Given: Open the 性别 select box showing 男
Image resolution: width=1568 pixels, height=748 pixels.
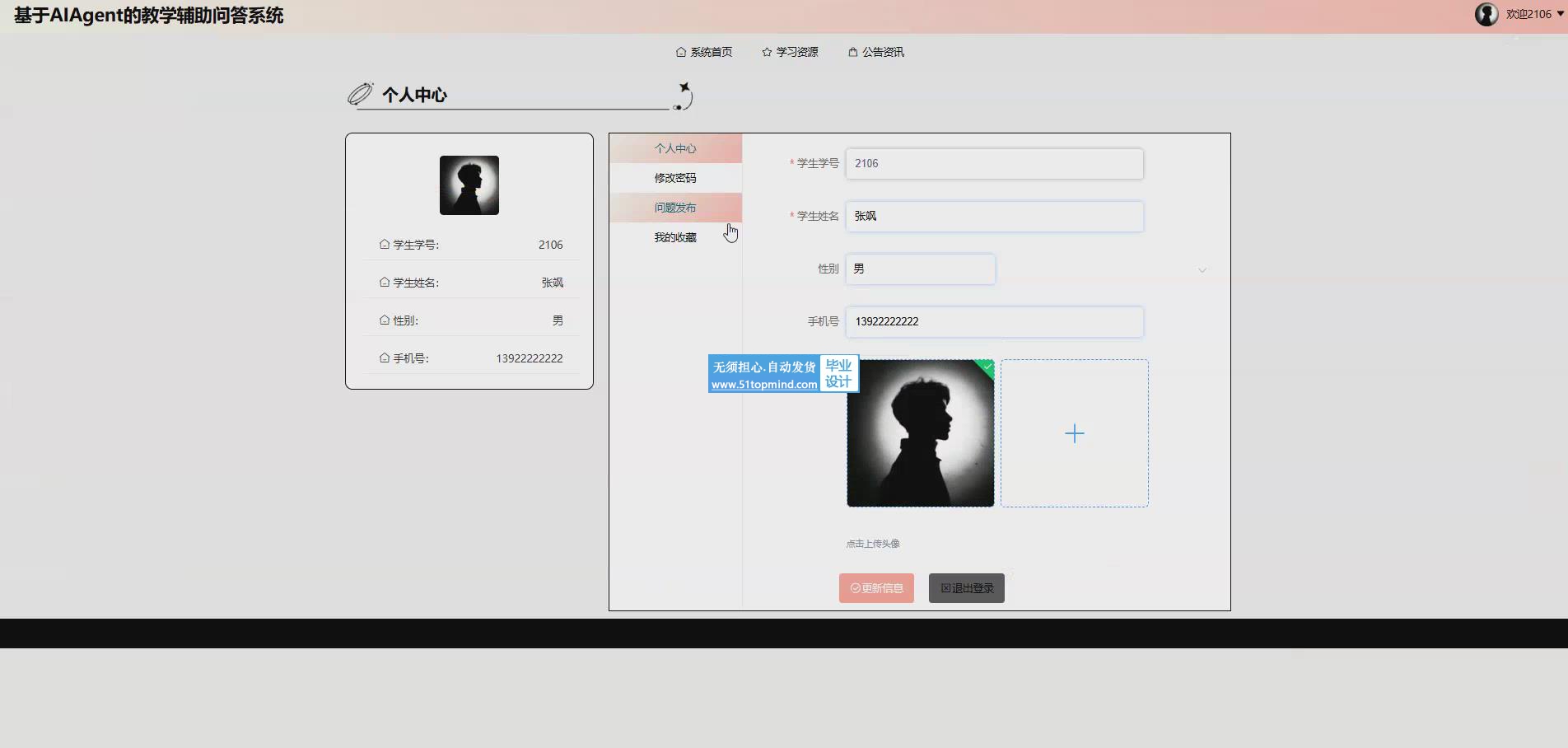Looking at the screenshot, I should pyautogui.click(x=920, y=269).
